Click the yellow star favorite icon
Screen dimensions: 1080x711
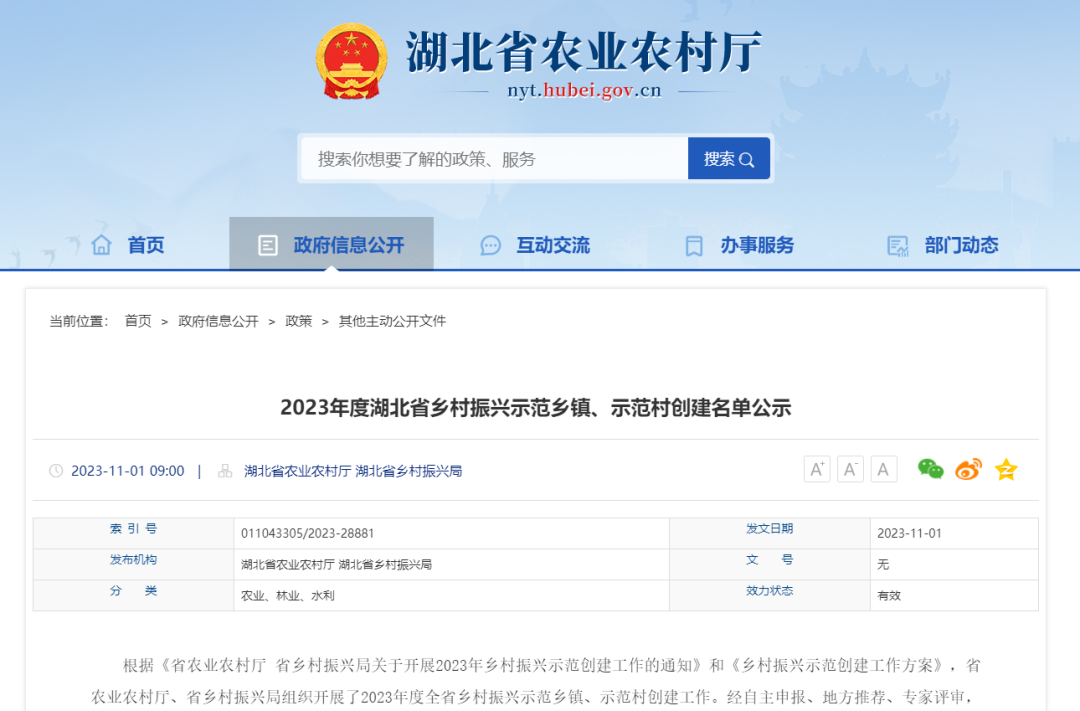(1005, 469)
